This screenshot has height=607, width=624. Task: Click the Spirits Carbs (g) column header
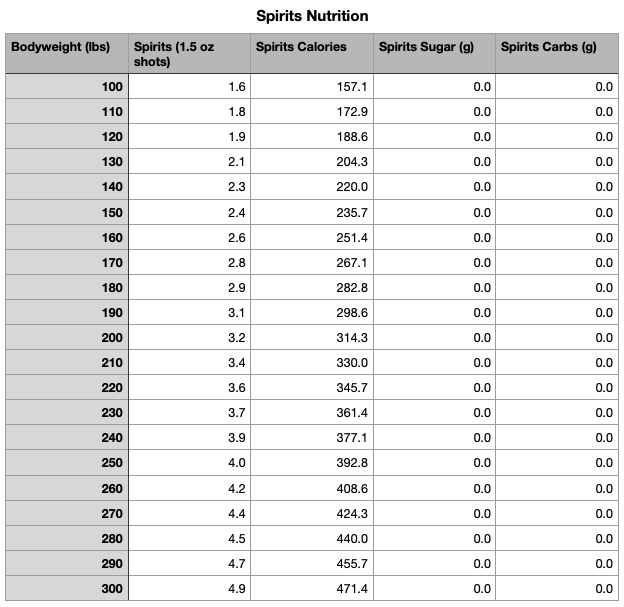pos(556,54)
